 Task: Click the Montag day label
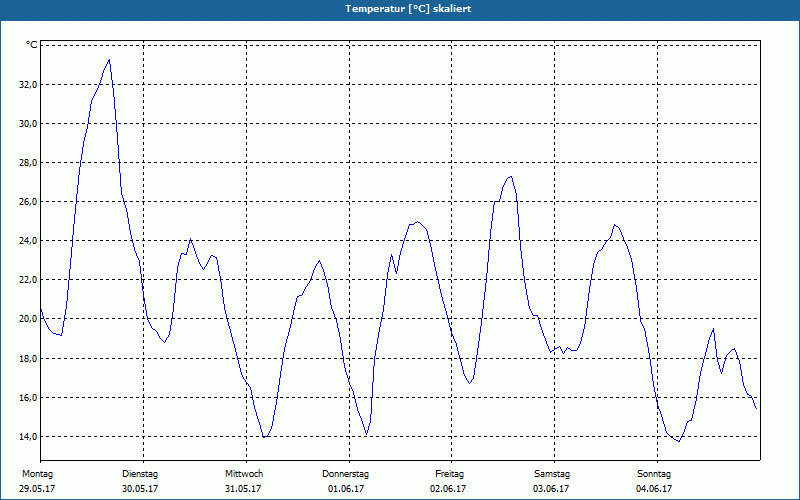coord(37,474)
